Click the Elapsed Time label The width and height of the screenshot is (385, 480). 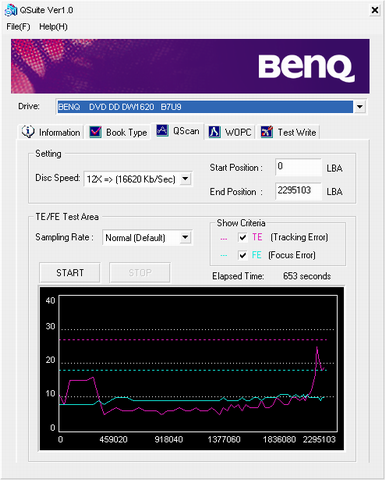(238, 276)
